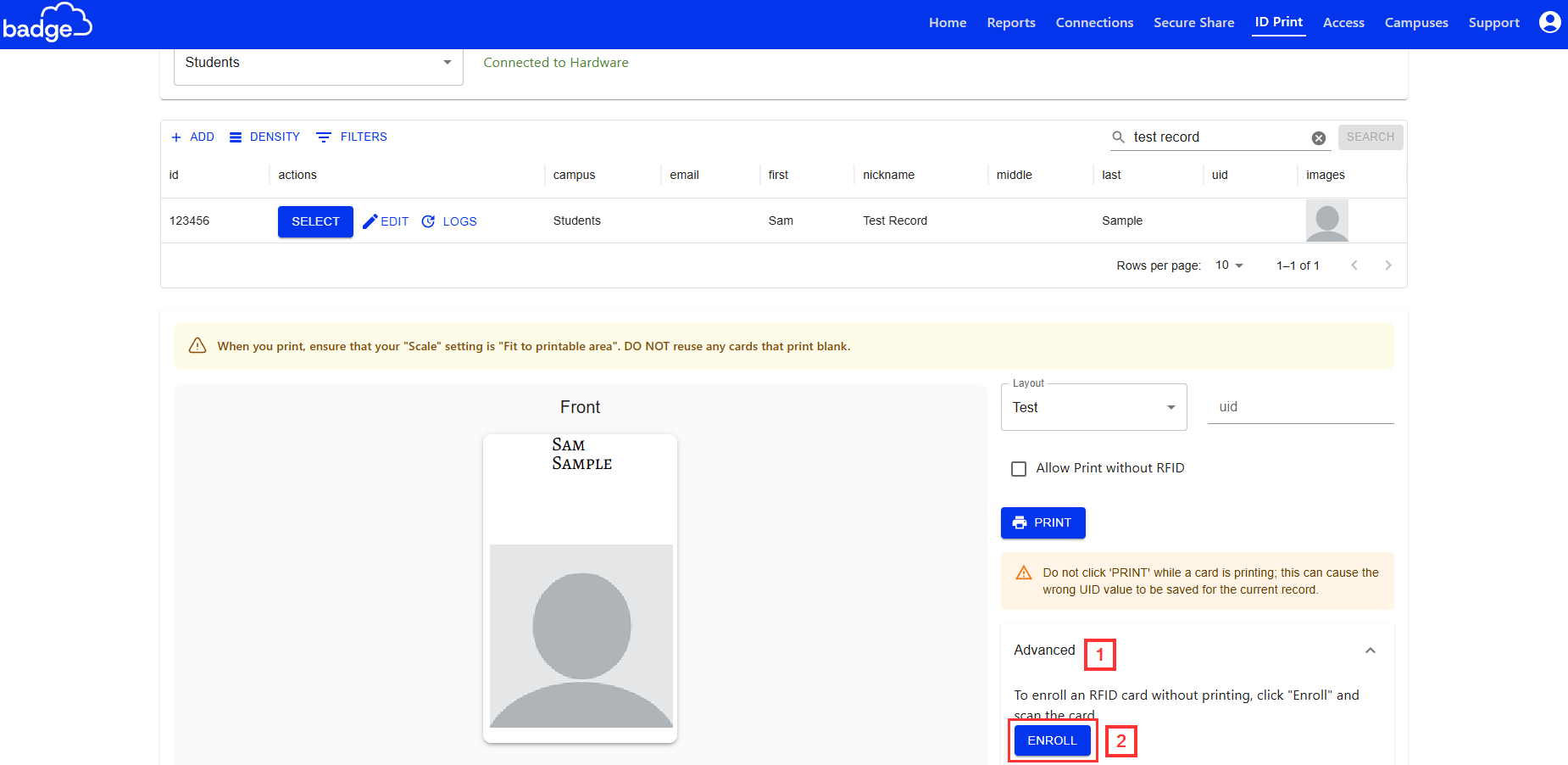
Task: Sort by the id column header
Action: [x=174, y=176]
